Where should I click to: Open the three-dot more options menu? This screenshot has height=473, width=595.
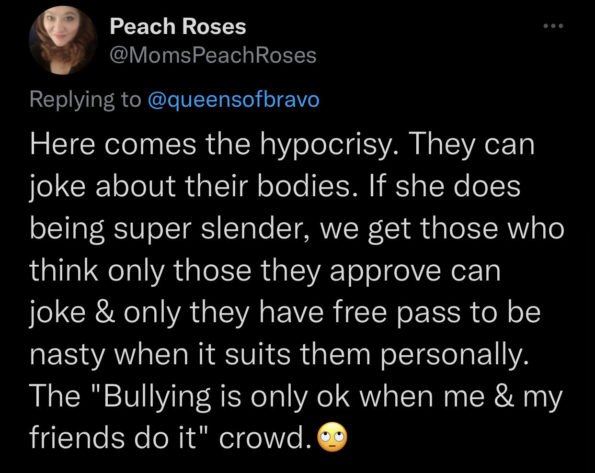point(553,26)
